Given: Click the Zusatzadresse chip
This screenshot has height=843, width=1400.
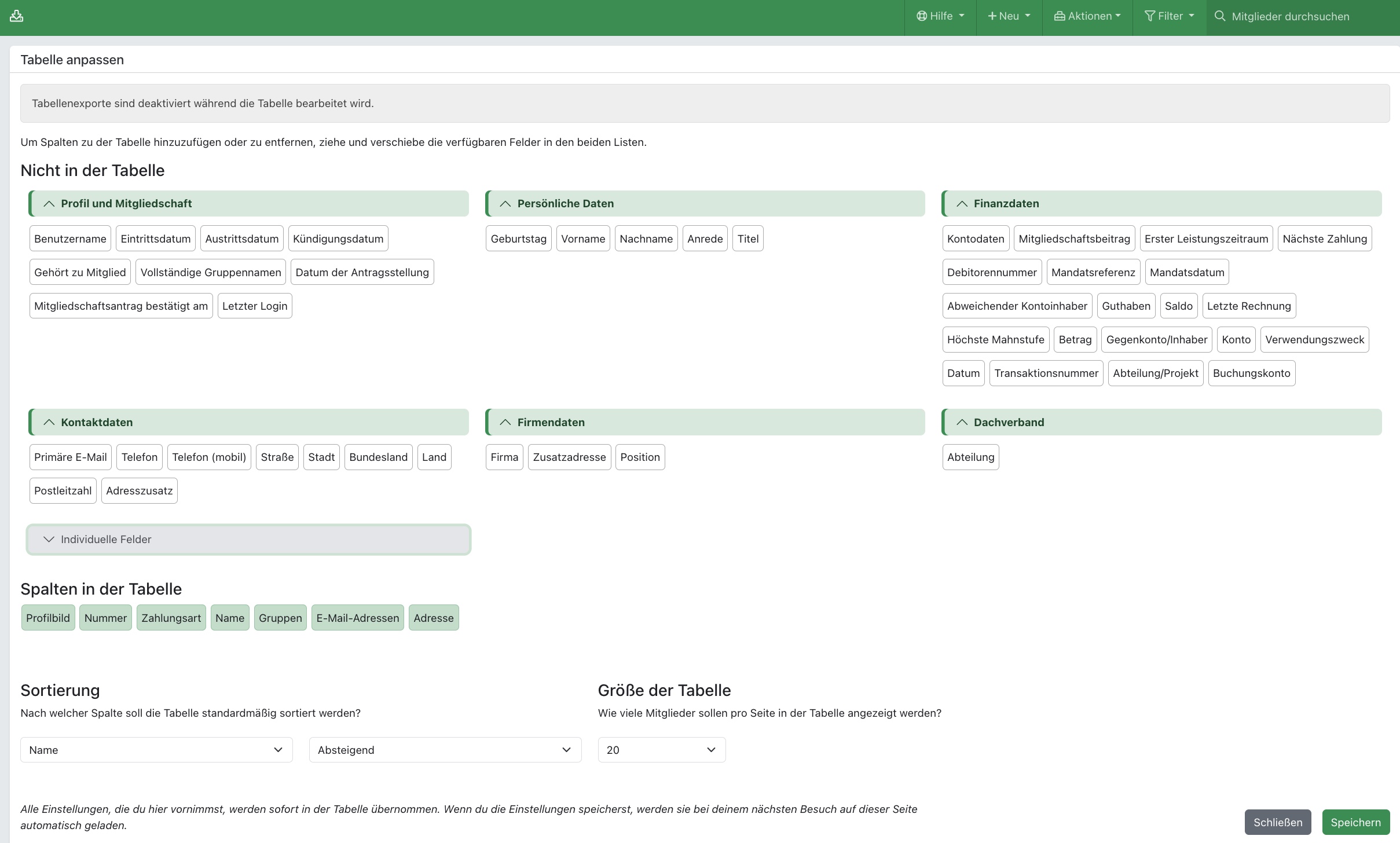Looking at the screenshot, I should [x=570, y=457].
